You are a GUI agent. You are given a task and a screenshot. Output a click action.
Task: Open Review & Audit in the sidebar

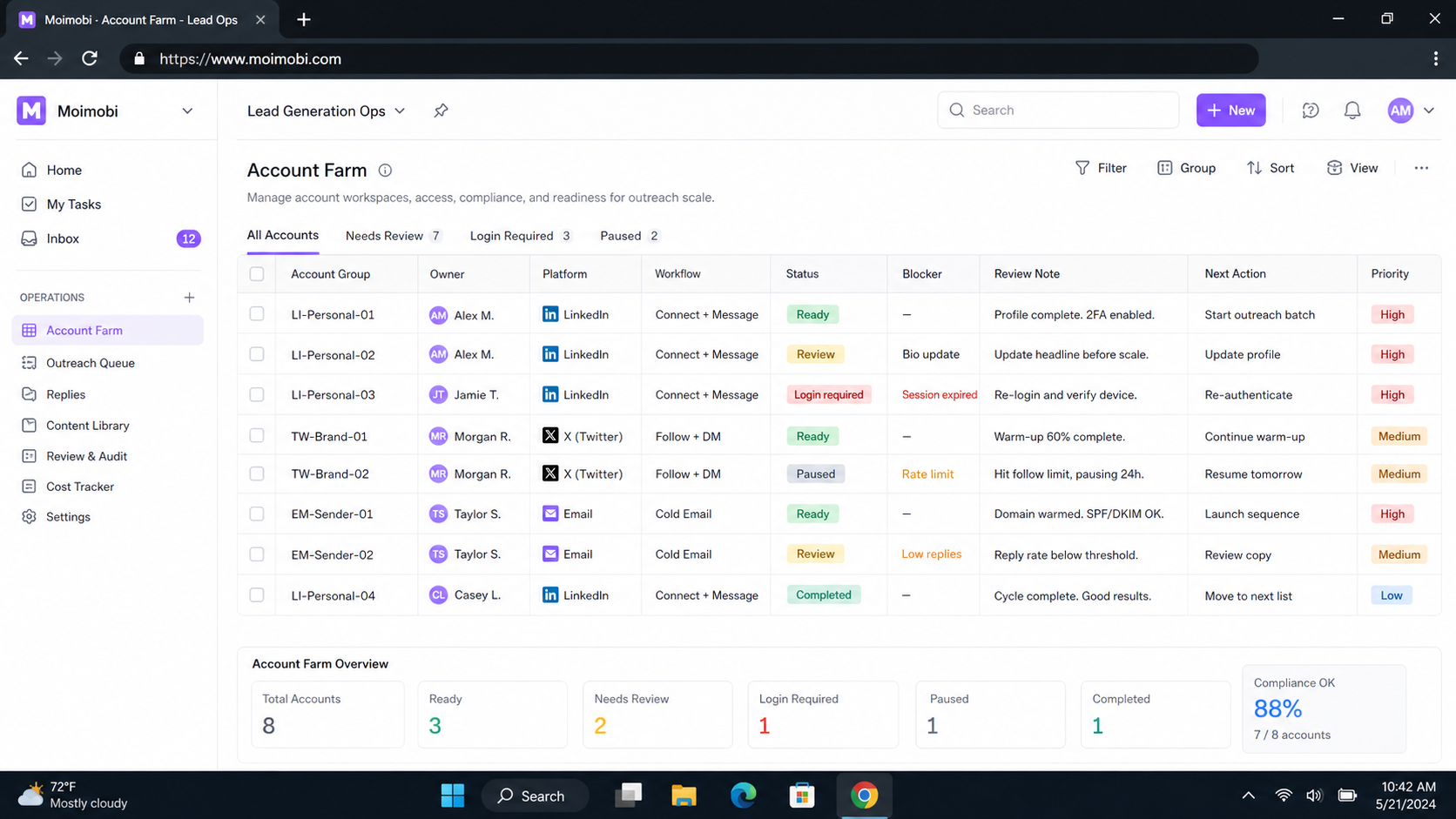(86, 456)
